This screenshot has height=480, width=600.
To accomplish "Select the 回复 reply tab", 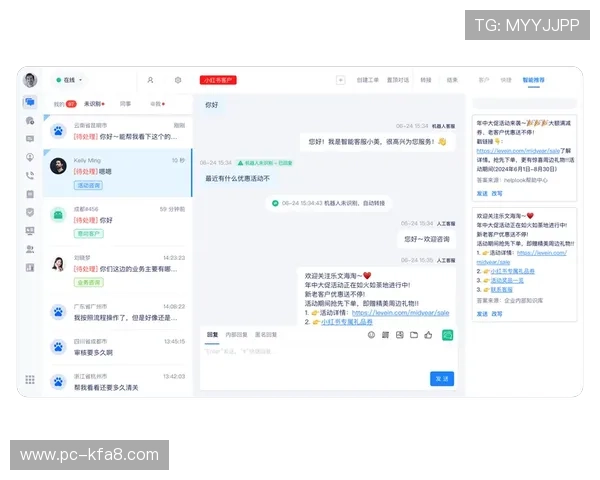I will click(212, 335).
